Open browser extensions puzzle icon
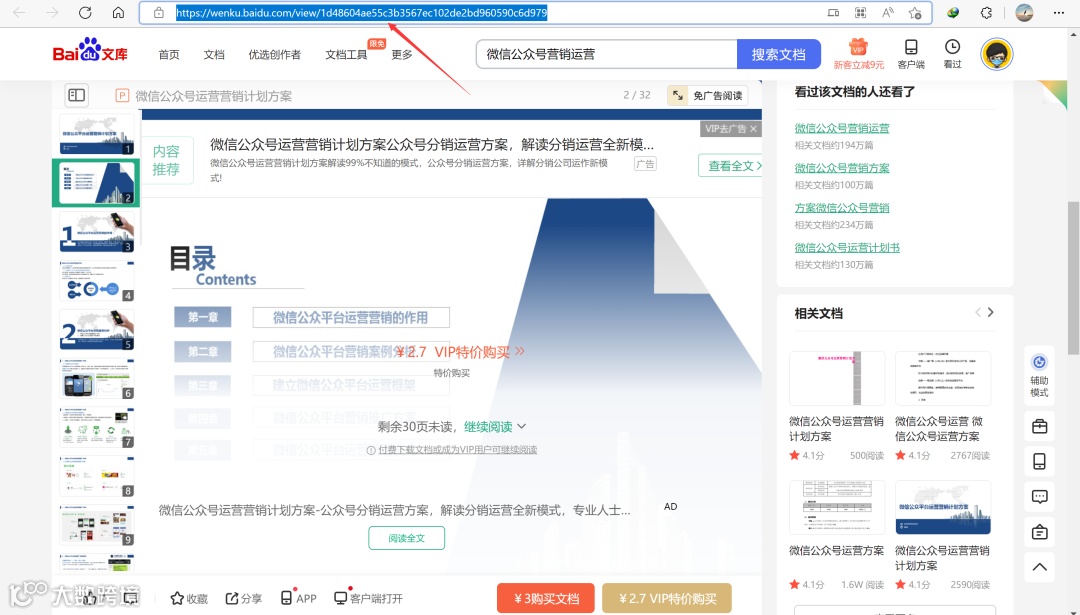The width and height of the screenshot is (1080, 615). [986, 12]
